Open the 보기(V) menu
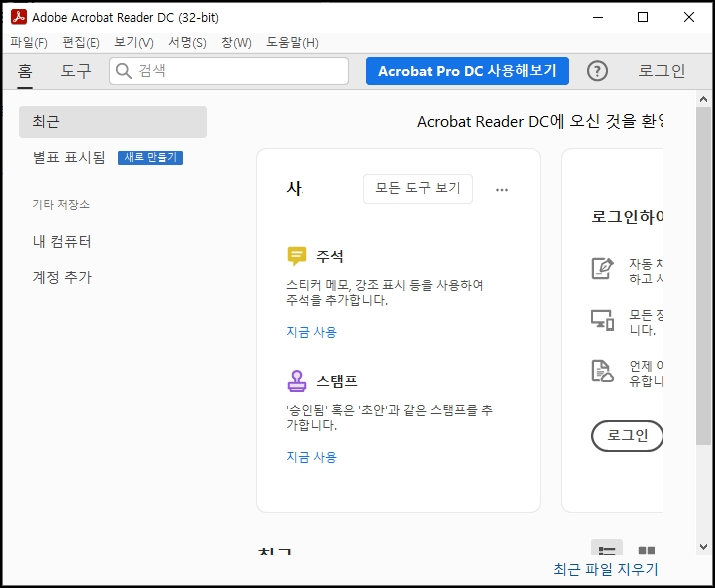This screenshot has height=588, width=715. [x=134, y=42]
